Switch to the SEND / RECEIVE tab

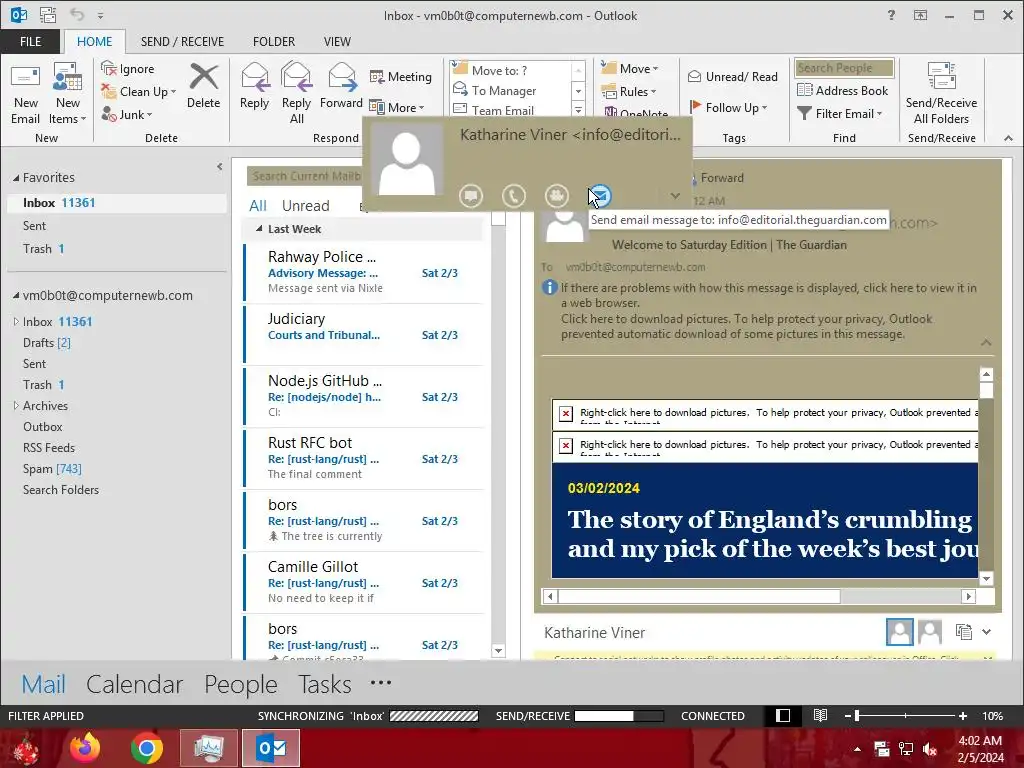(182, 41)
